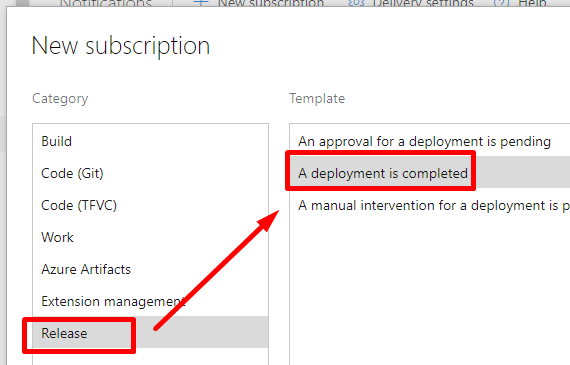
Task: Pick 'A manual intervention for a deployment' template
Action: pyautogui.click(x=430, y=205)
